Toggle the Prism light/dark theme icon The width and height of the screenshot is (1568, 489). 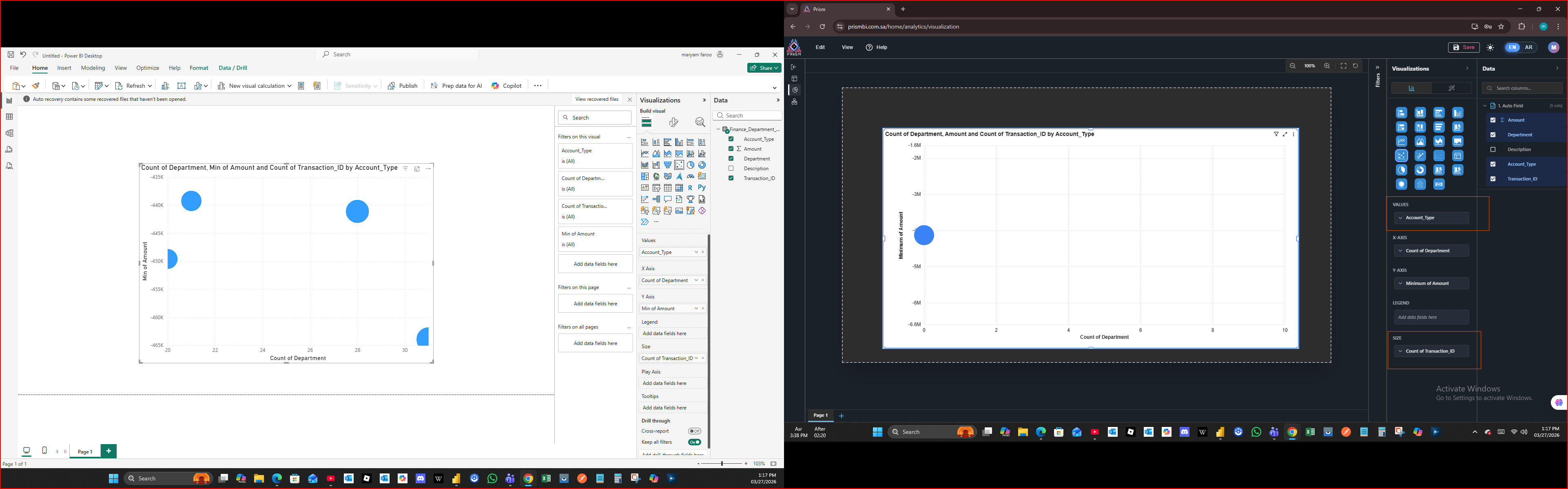pyautogui.click(x=1490, y=47)
